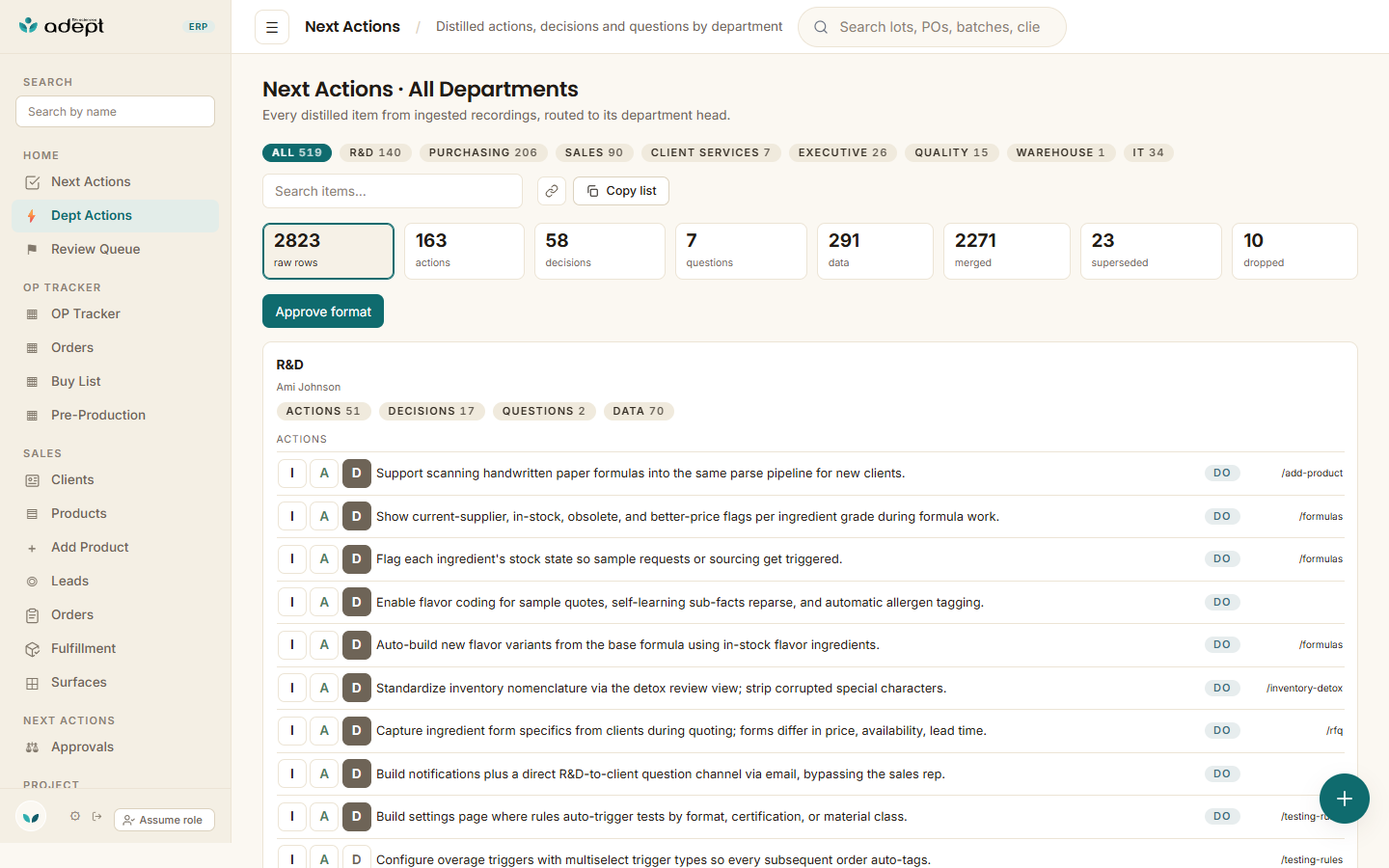Image resolution: width=1389 pixels, height=868 pixels.
Task: Filter by the Purchasing 206 department tab
Action: 483,152
